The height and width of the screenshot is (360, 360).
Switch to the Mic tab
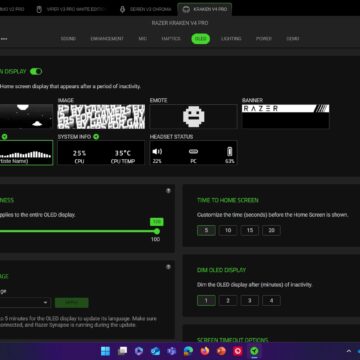tap(143, 39)
